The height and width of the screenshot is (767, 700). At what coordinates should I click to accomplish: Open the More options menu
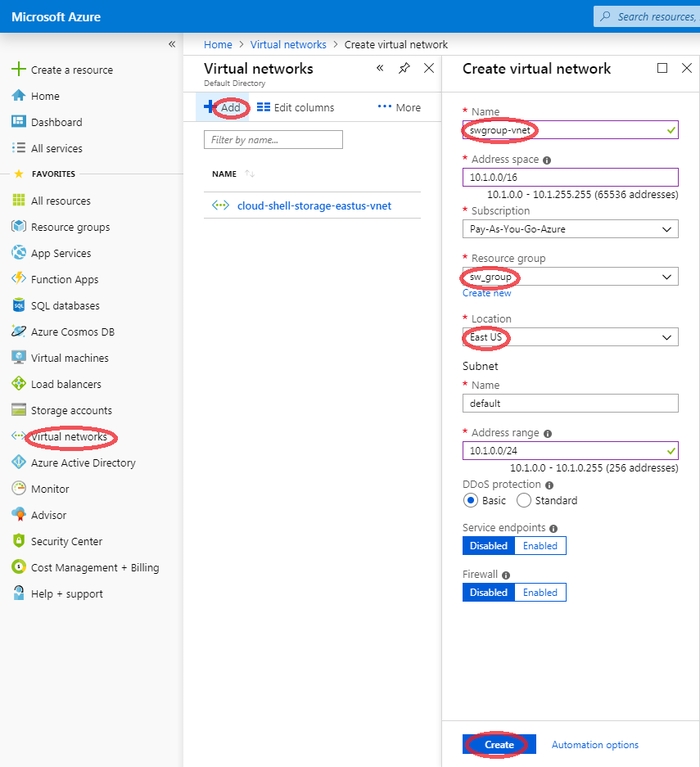coord(399,108)
